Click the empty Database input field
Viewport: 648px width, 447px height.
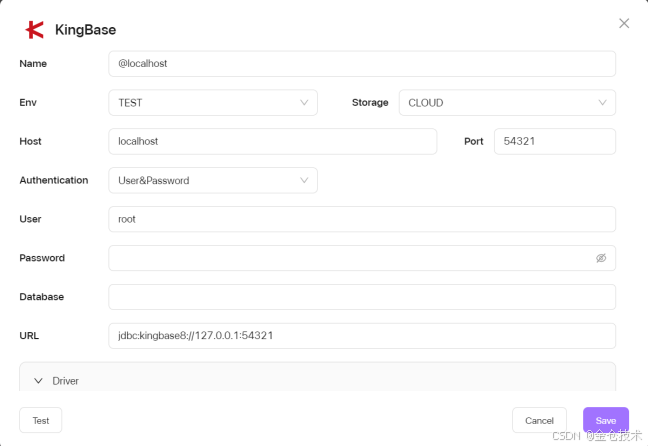pyautogui.click(x=361, y=297)
